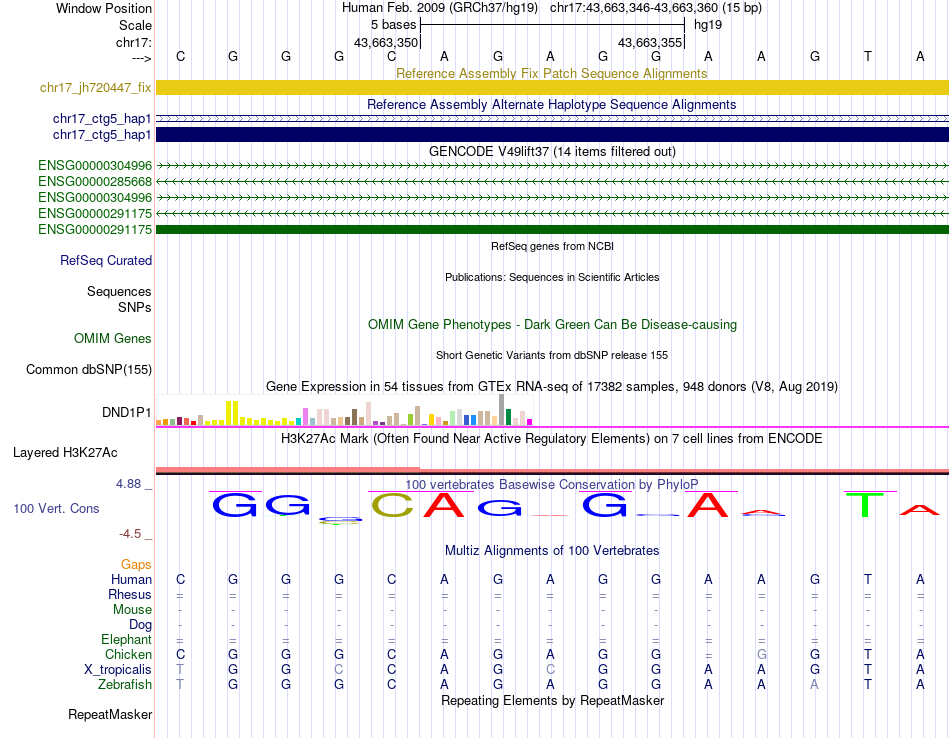Viewport: 950px width, 738px height.
Task: Select the yellow fix patch alignment bar
Action: pos(552,87)
